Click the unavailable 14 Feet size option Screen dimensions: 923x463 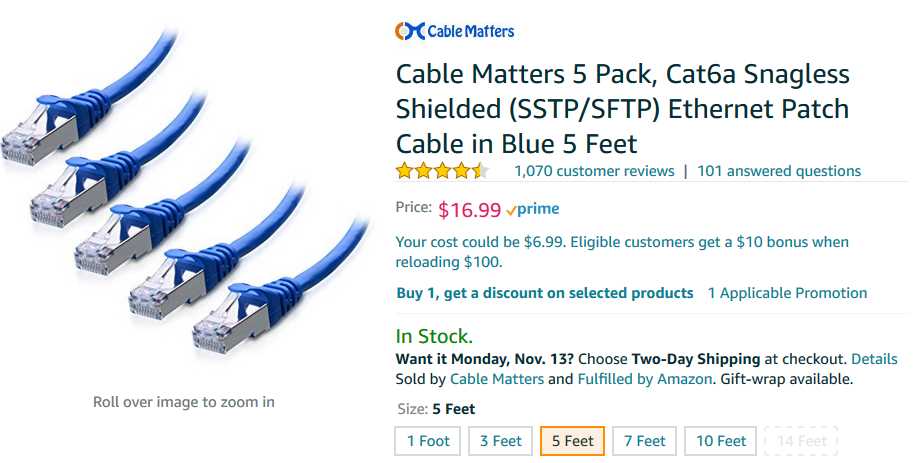click(x=800, y=441)
